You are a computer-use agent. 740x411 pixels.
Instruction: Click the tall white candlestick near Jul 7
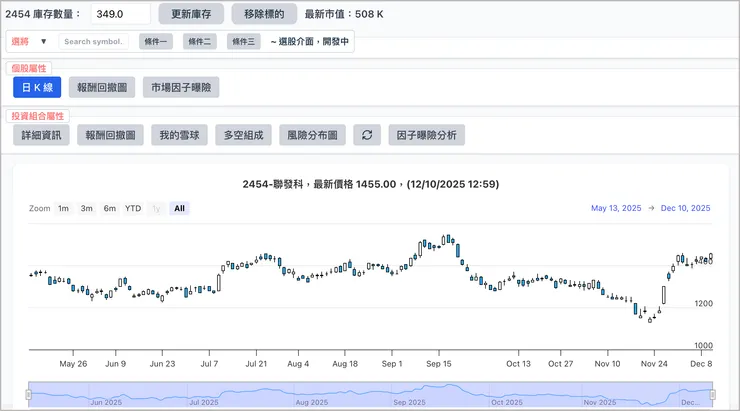coord(219,283)
